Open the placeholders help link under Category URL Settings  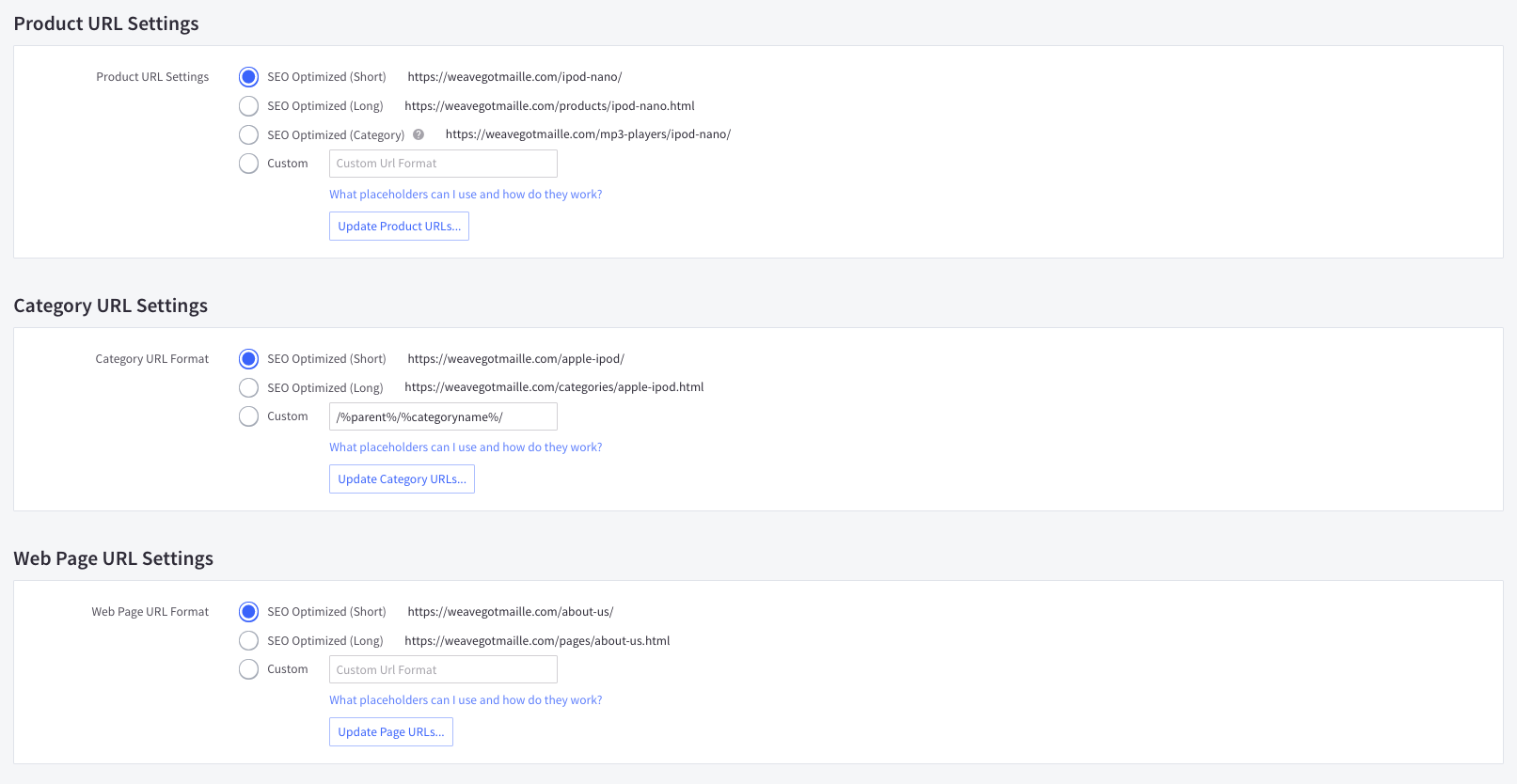[466, 447]
